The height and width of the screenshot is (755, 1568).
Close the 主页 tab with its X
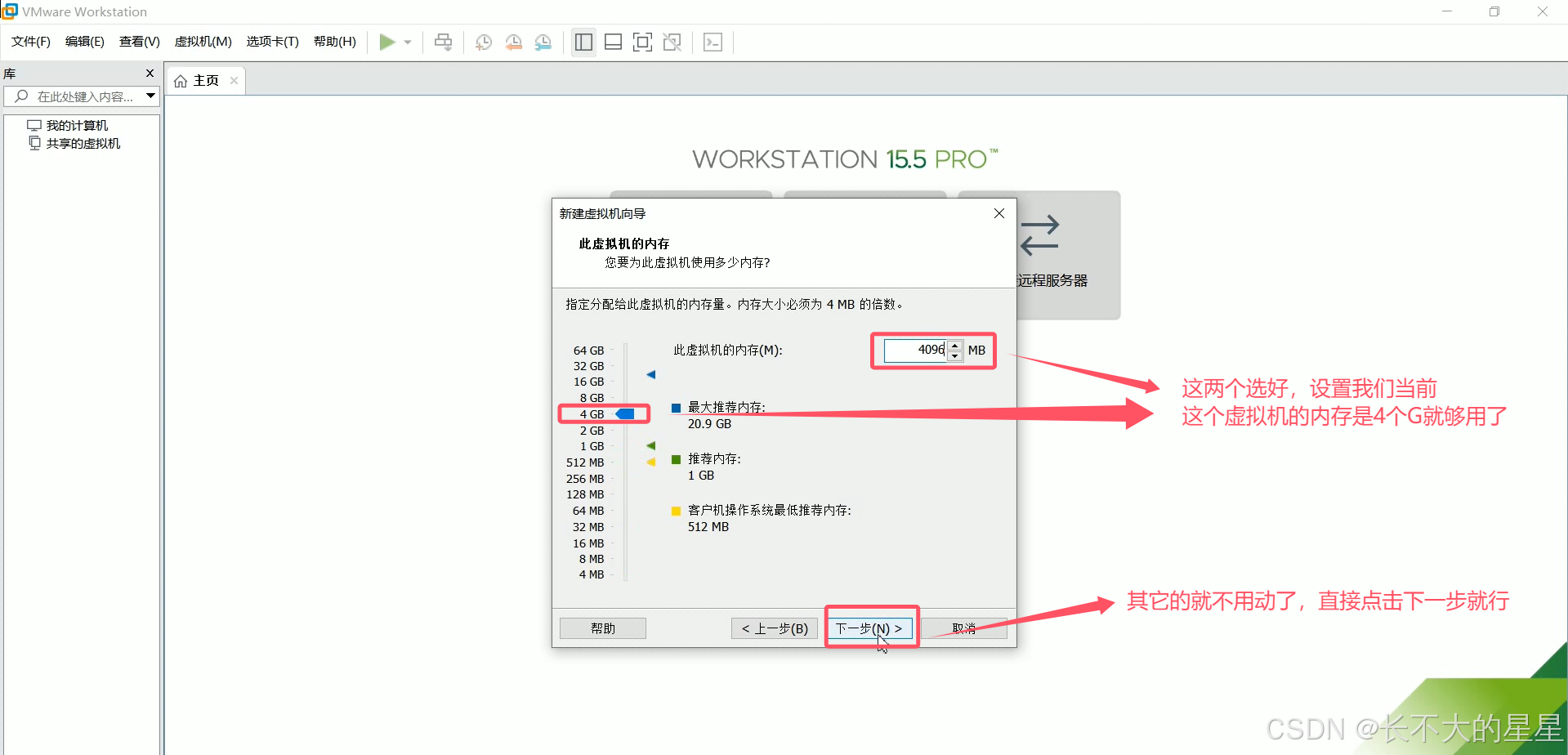tap(234, 80)
